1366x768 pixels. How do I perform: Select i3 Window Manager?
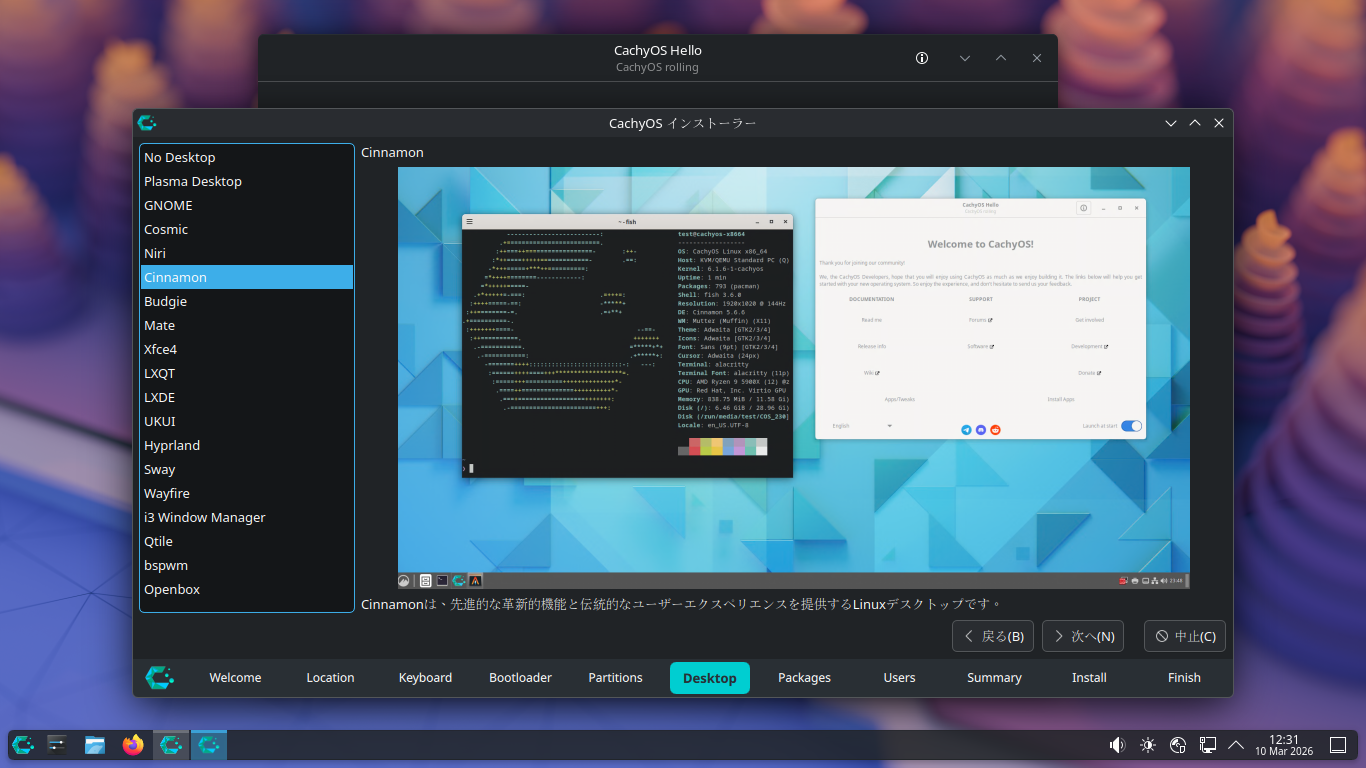click(x=247, y=517)
